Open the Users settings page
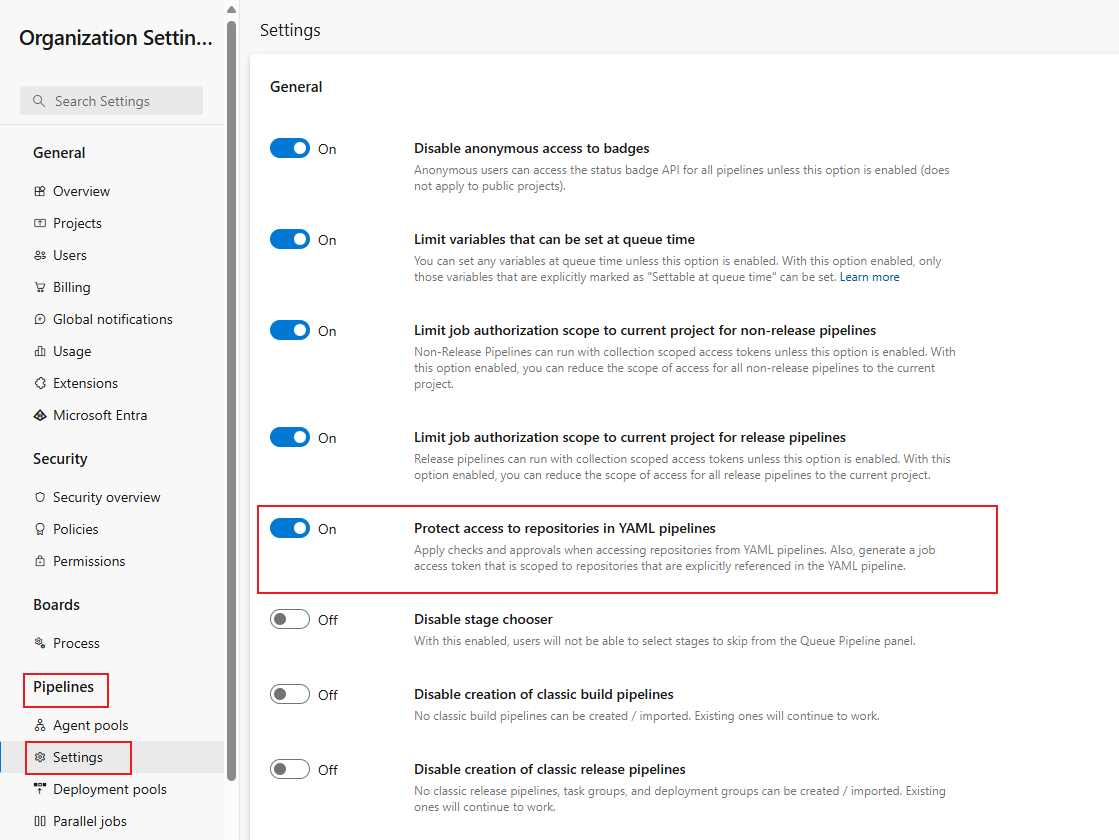The height and width of the screenshot is (840, 1119). click(x=70, y=255)
